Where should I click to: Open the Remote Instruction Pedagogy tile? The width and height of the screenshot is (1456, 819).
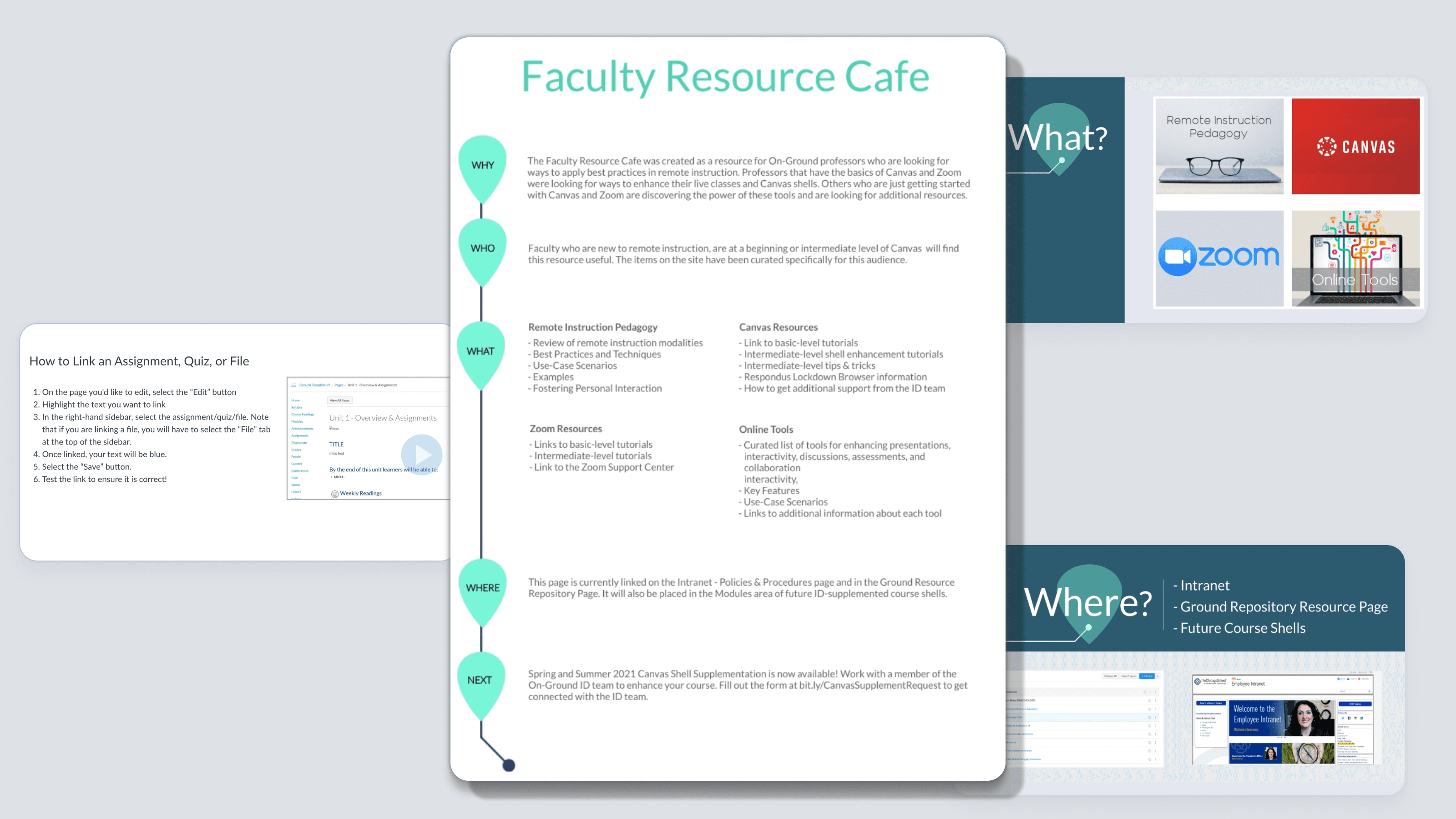1219,147
